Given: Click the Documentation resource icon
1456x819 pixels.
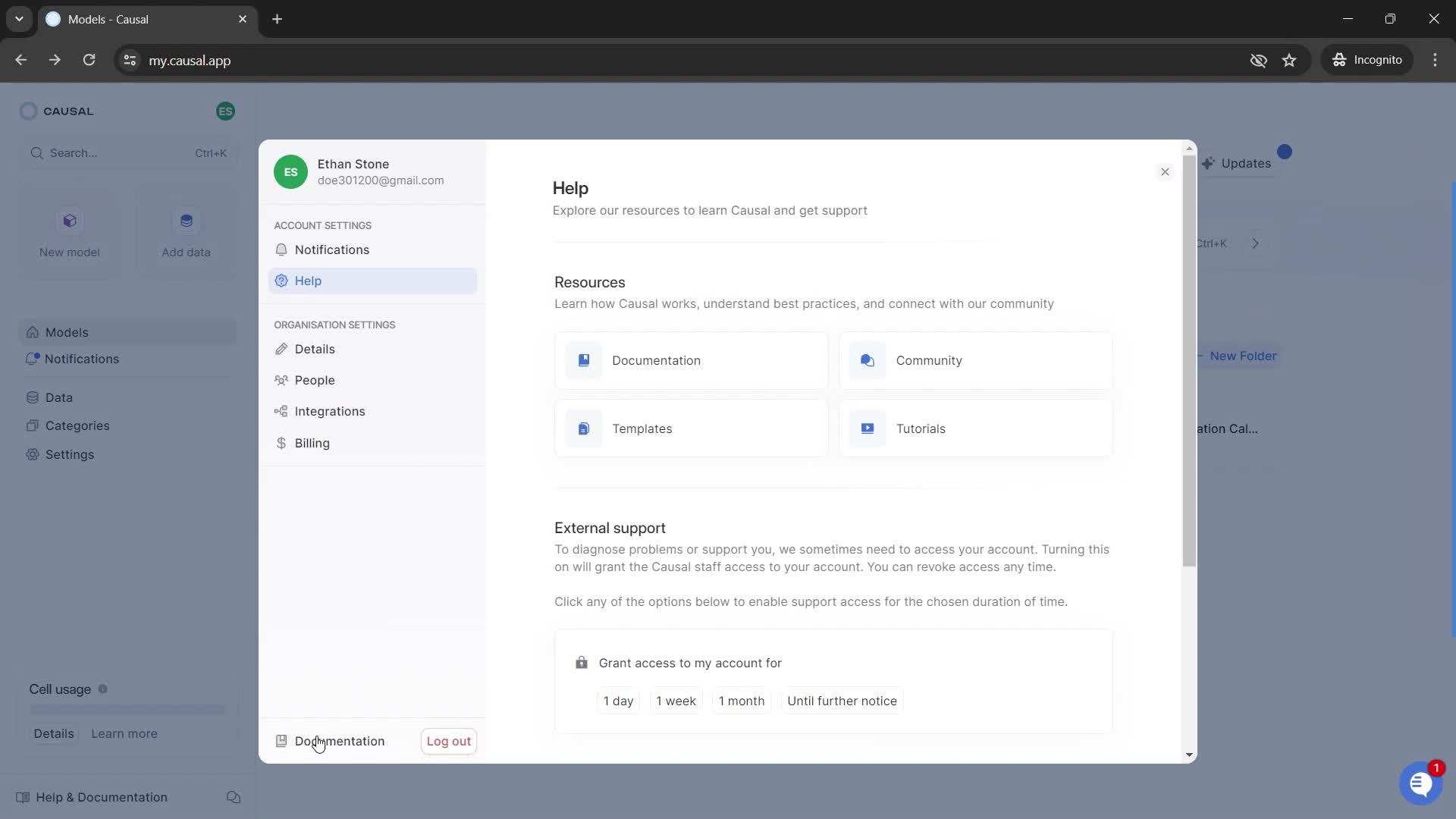Looking at the screenshot, I should point(584,360).
